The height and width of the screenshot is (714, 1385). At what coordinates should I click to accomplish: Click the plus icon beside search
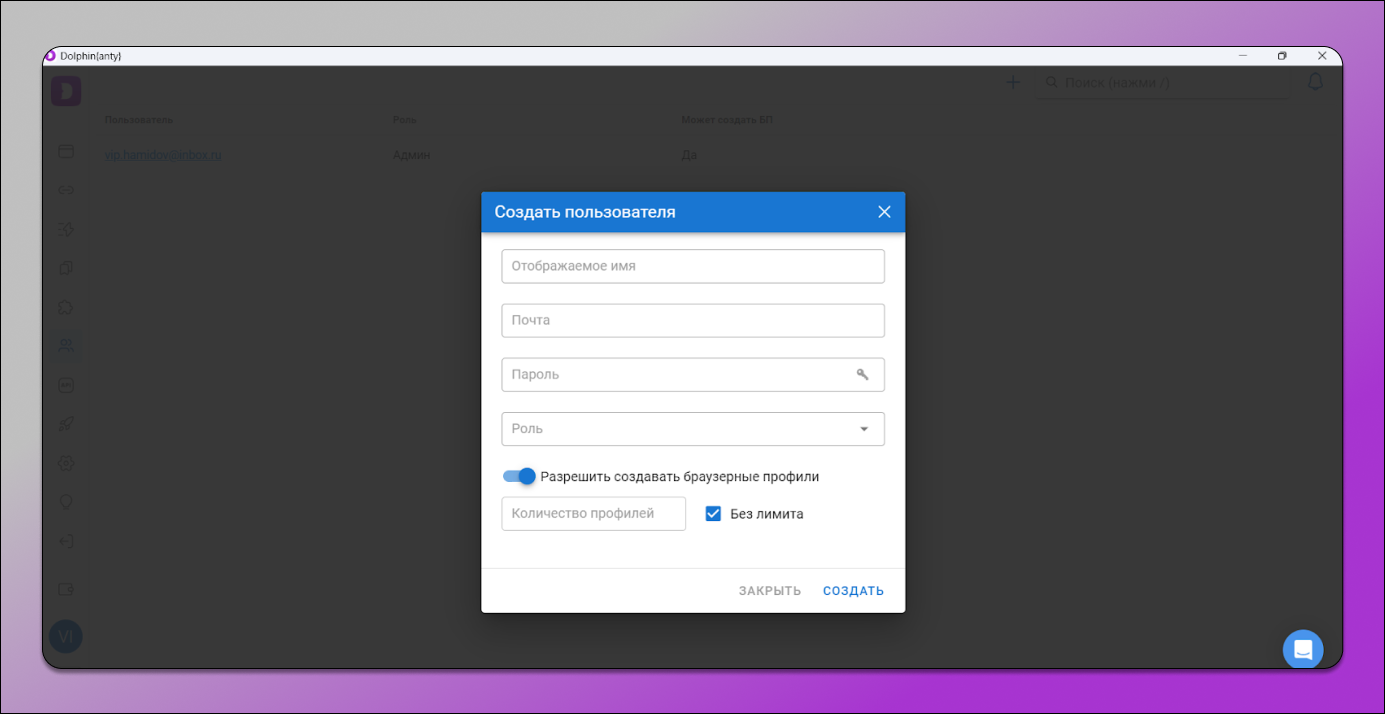(1012, 83)
